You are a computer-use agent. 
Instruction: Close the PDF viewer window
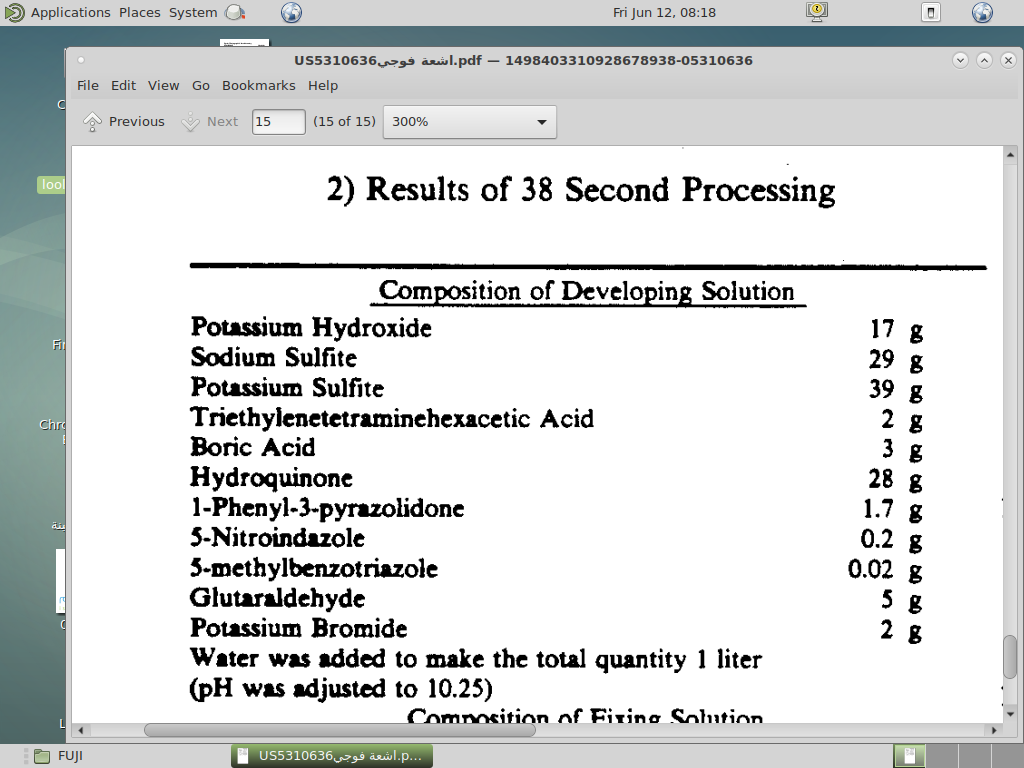pyautogui.click(x=1008, y=60)
